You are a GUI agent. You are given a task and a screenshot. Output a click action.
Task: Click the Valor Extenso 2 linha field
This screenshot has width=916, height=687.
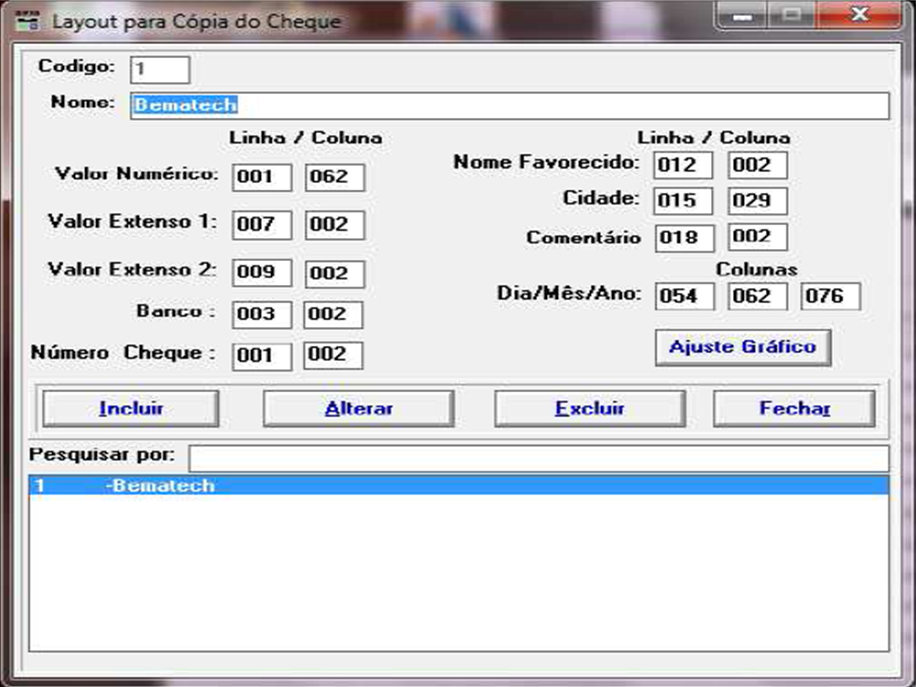pos(262,273)
